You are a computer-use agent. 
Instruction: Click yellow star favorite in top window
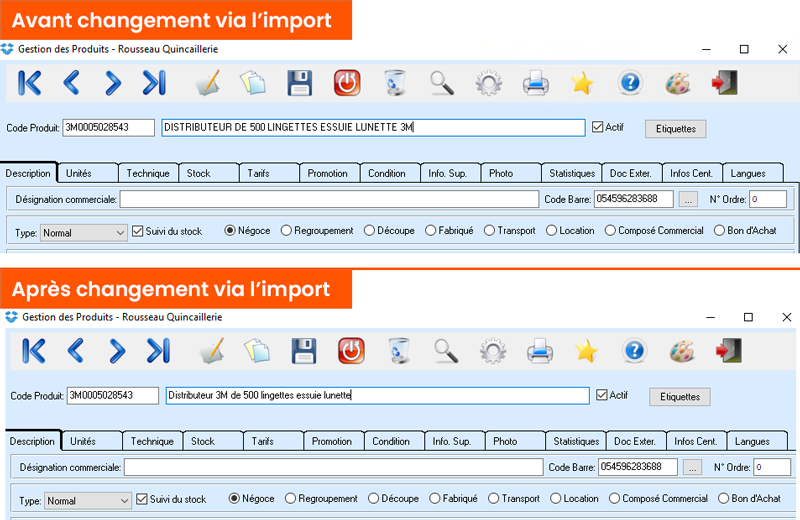click(x=582, y=83)
